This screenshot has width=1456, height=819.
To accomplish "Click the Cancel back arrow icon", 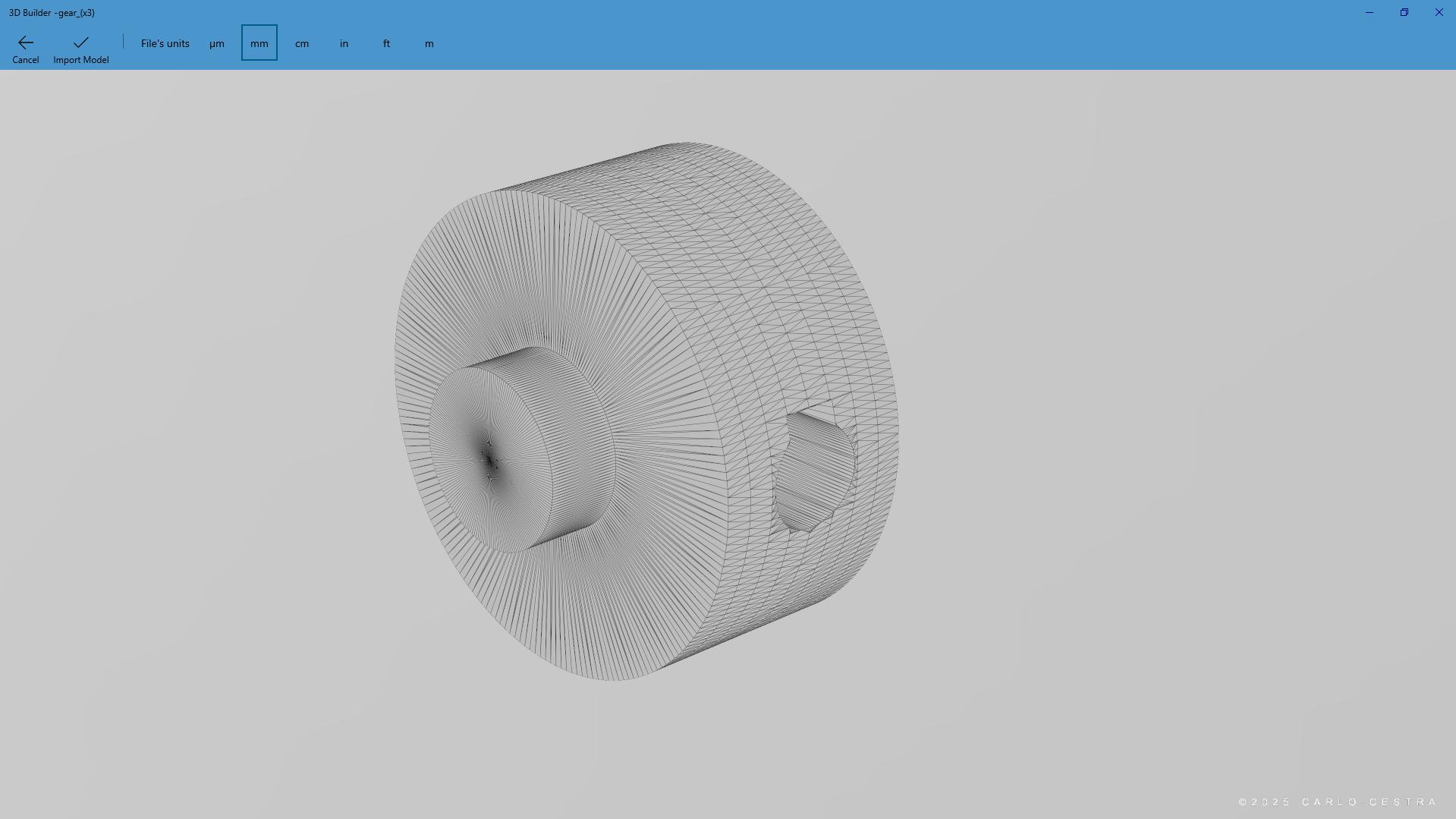I will coord(25,43).
